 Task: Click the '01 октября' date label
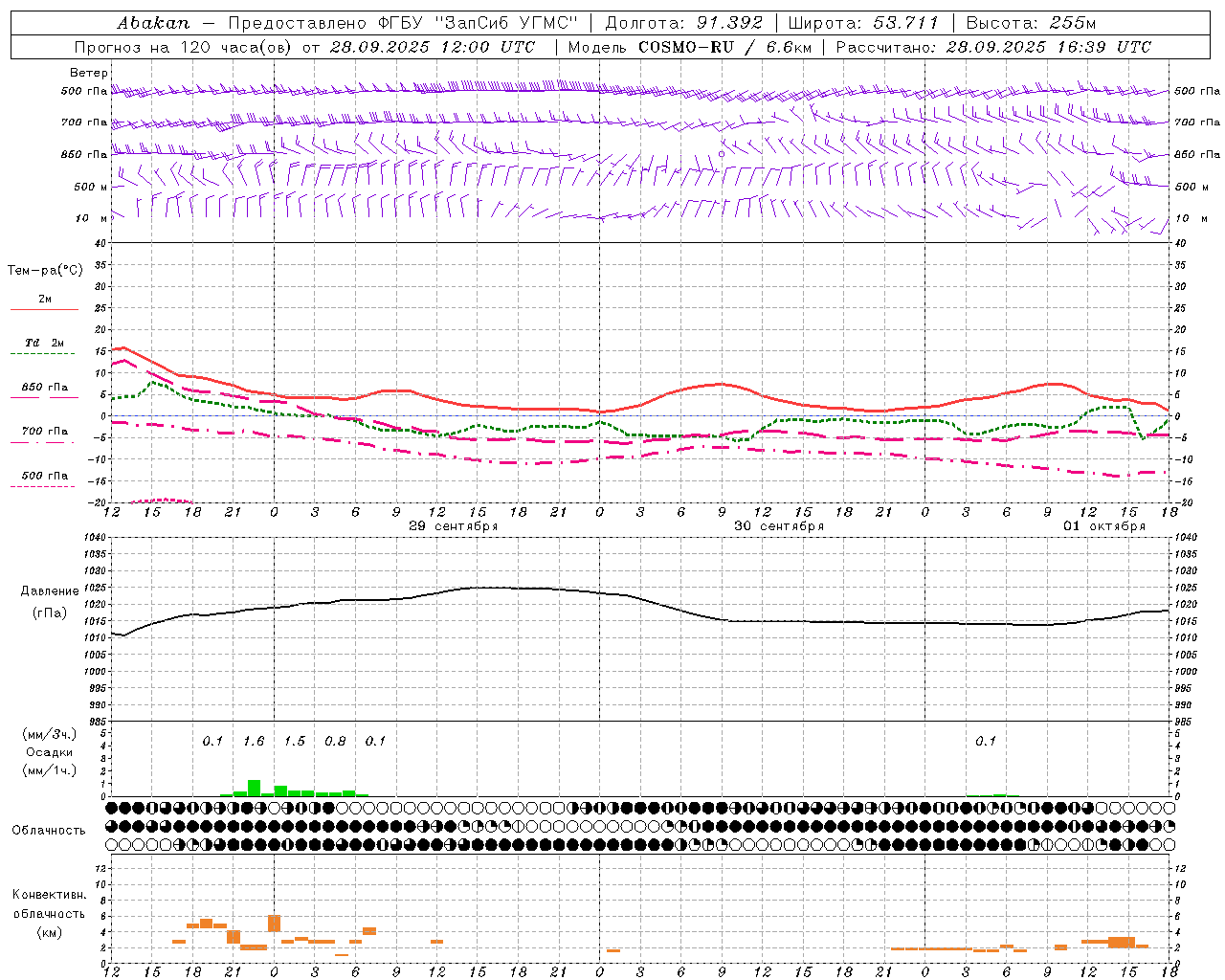pyautogui.click(x=1104, y=526)
